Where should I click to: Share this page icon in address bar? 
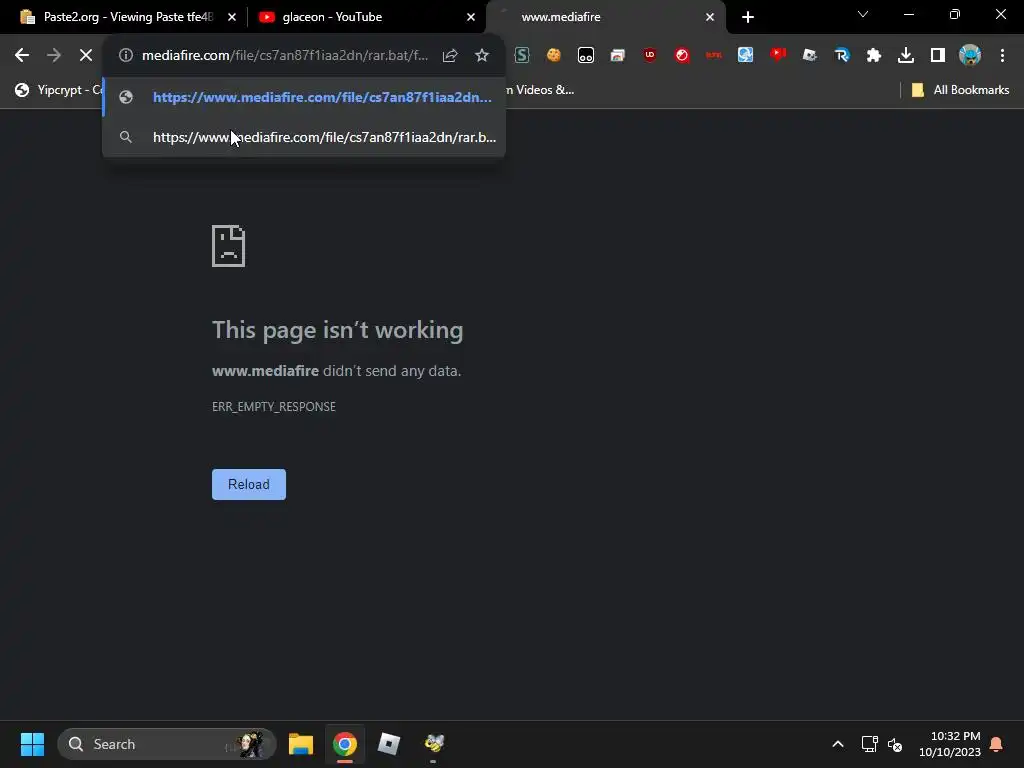click(x=450, y=56)
